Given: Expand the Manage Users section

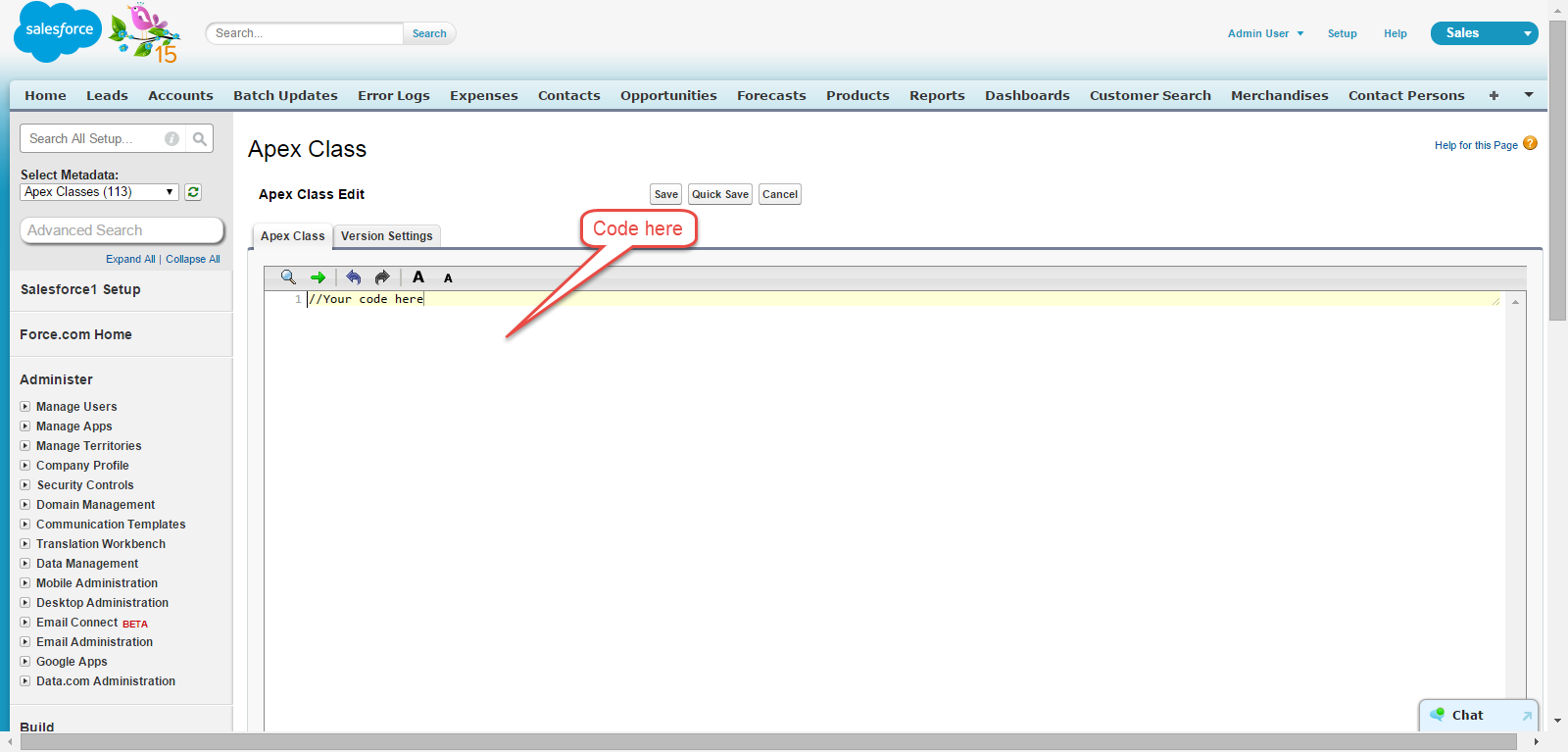Looking at the screenshot, I should coord(25,406).
